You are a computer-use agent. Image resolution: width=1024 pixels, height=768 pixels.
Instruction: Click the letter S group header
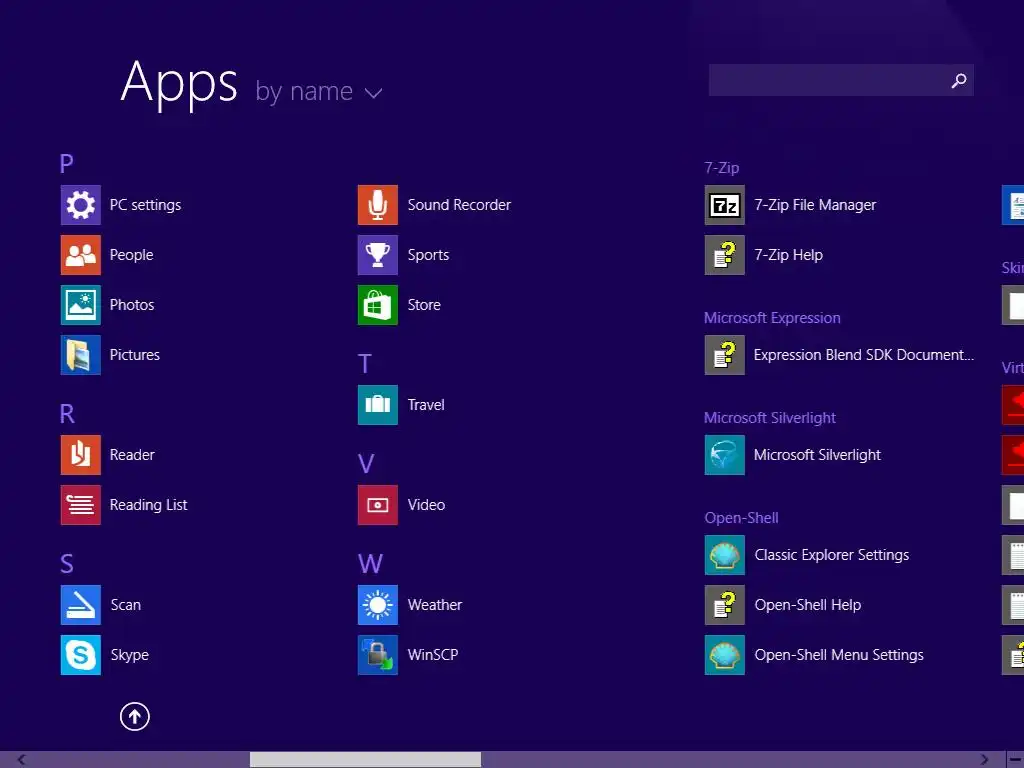[x=67, y=564]
